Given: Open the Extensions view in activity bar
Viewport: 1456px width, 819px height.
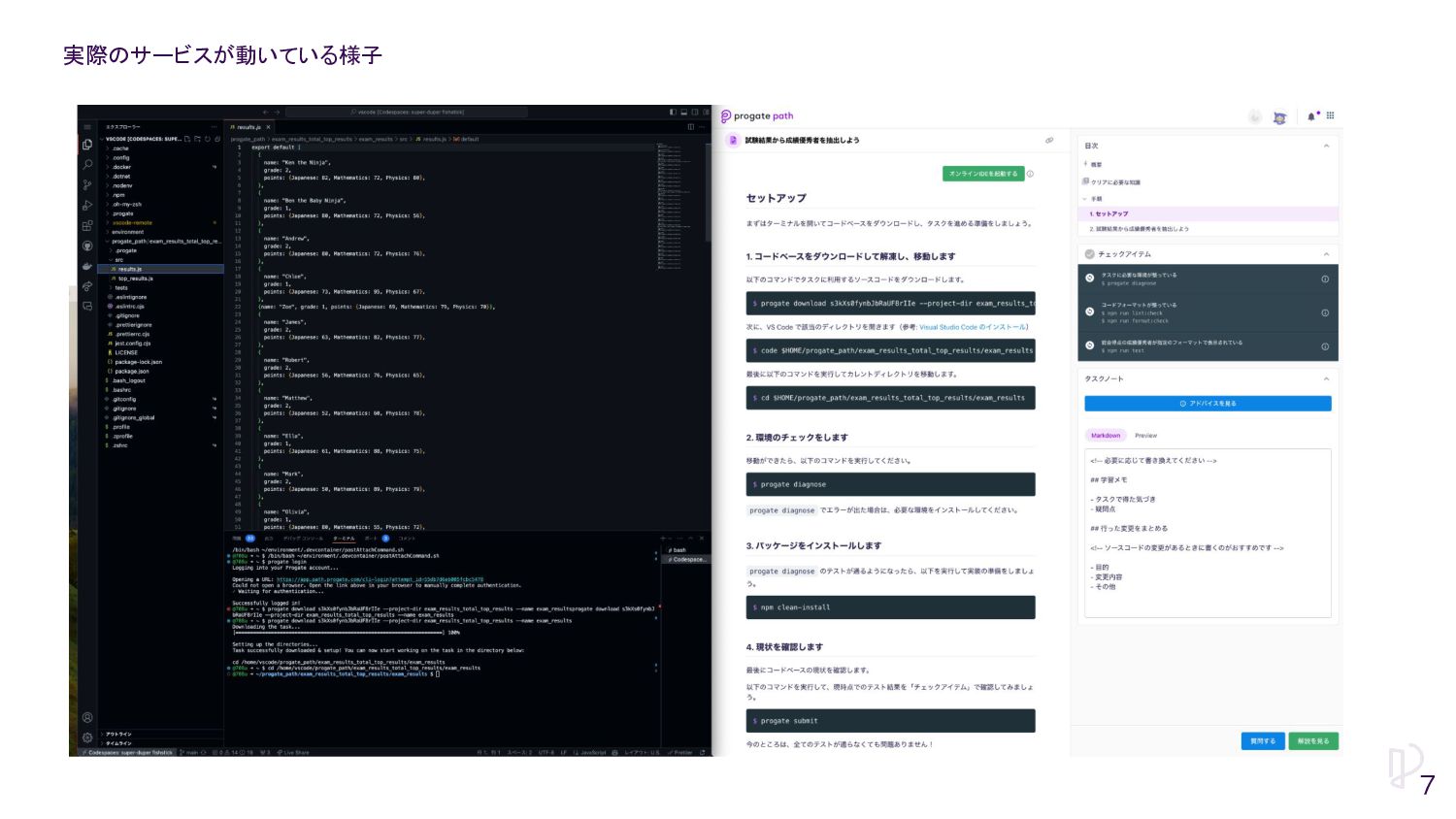Looking at the screenshot, I should coord(87,225).
